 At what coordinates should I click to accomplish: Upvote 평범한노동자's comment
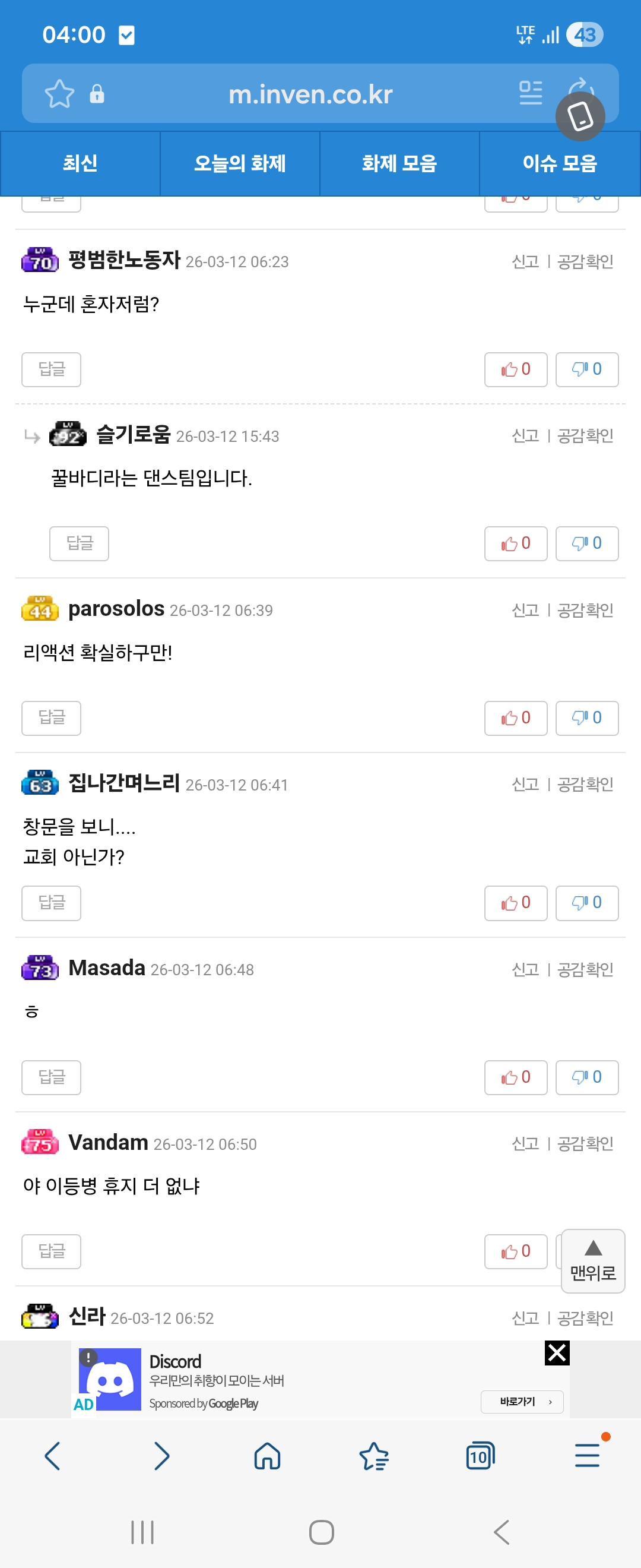point(515,369)
